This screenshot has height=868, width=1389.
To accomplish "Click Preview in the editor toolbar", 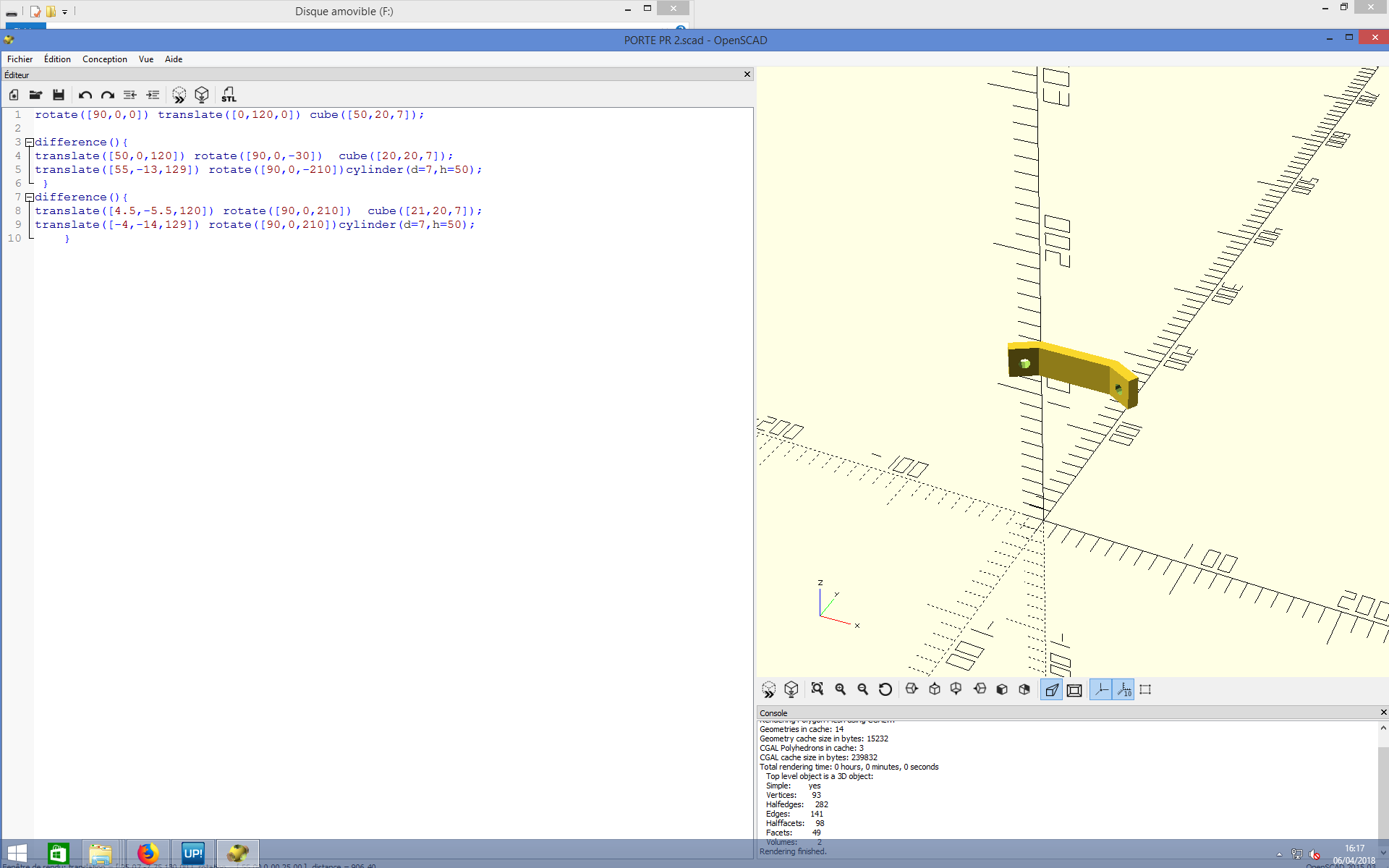I will [179, 95].
